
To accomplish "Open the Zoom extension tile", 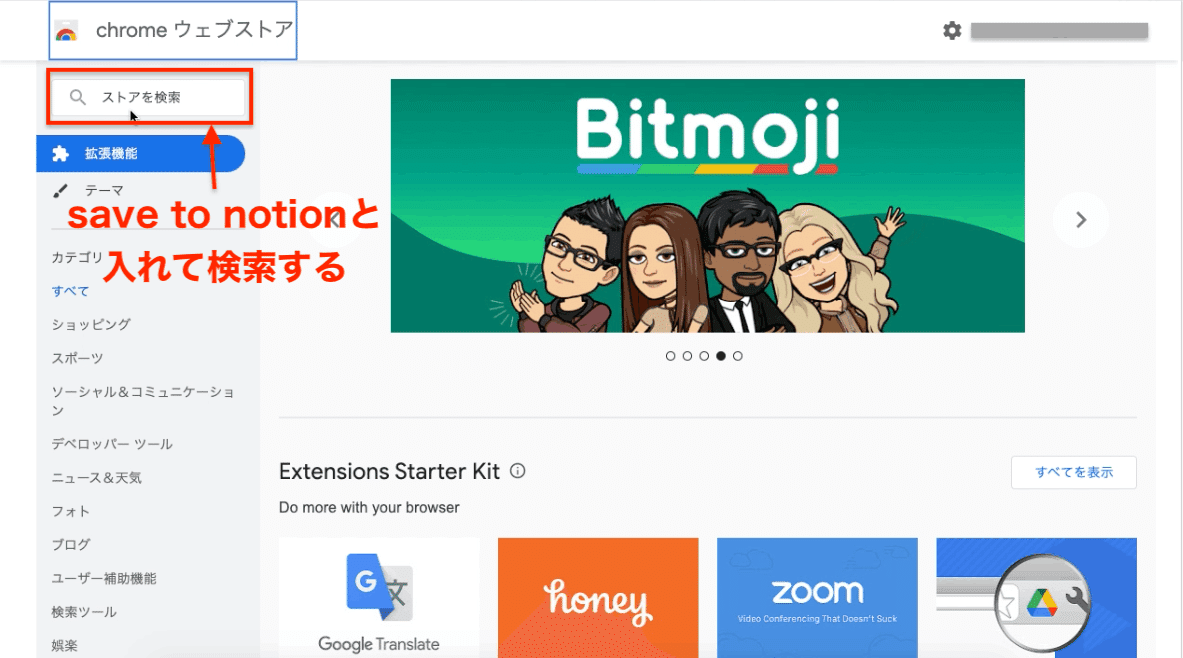I will click(817, 598).
